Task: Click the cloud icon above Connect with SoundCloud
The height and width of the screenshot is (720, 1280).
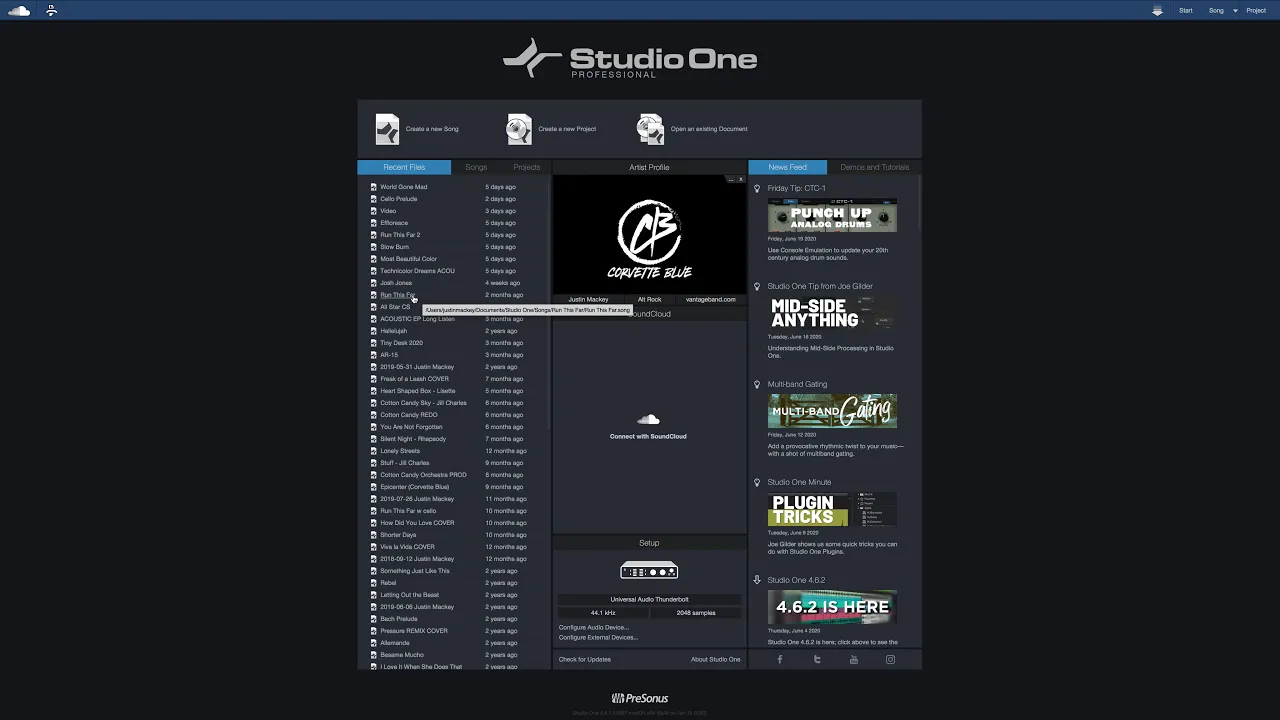Action: 648,420
